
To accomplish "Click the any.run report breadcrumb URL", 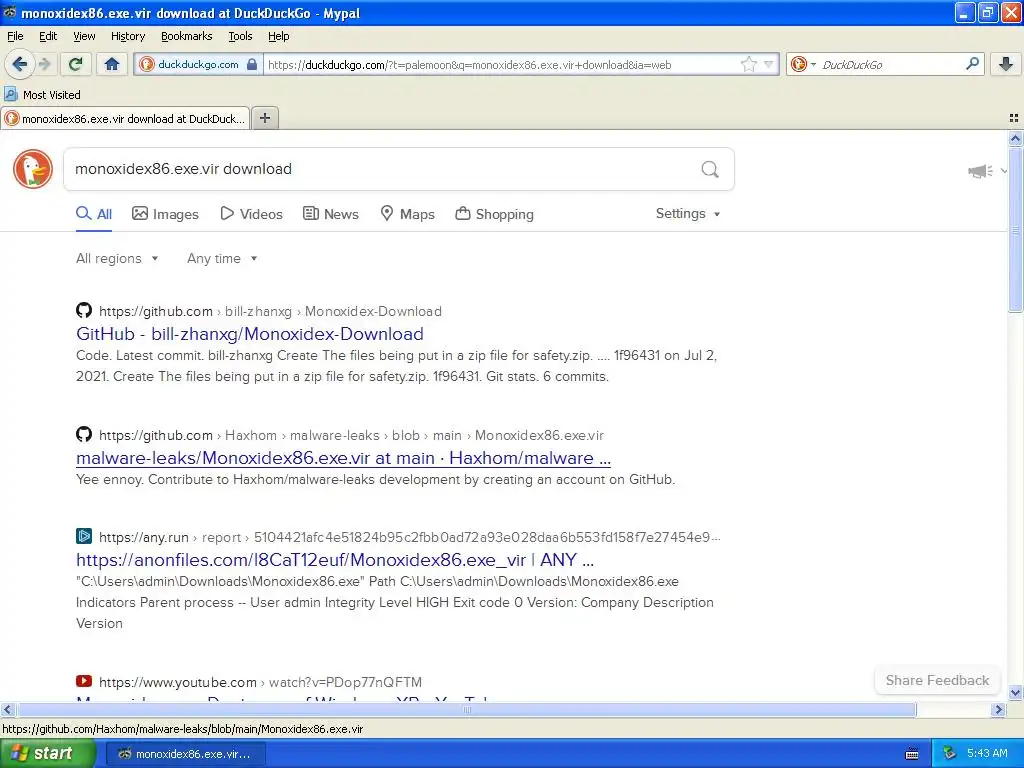I will pyautogui.click(x=410, y=537).
